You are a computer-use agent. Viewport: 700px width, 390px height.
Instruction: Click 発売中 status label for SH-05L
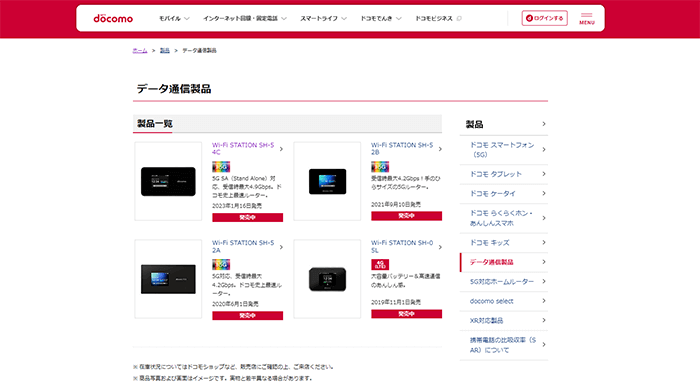tap(406, 314)
